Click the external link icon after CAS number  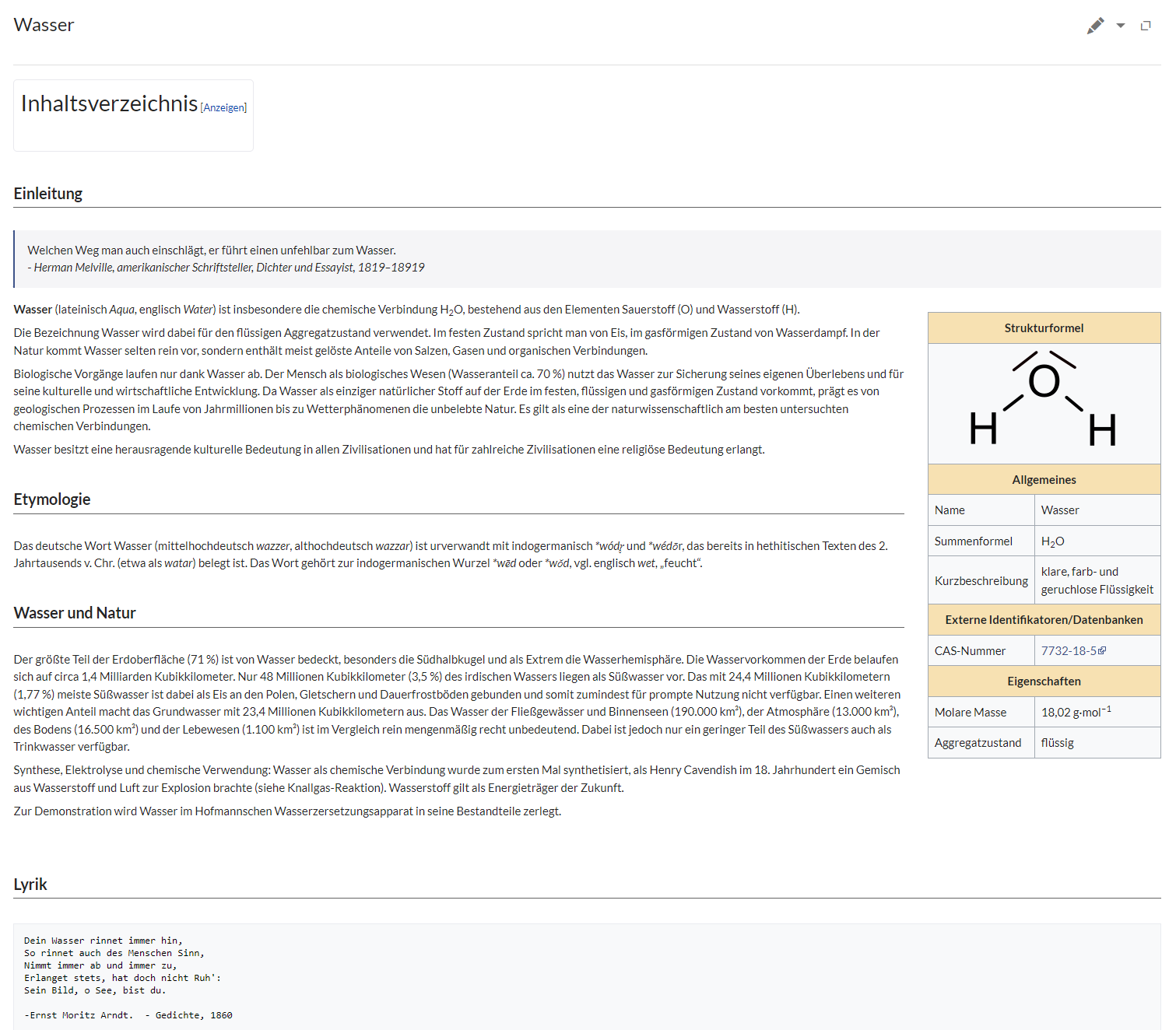tap(1102, 650)
